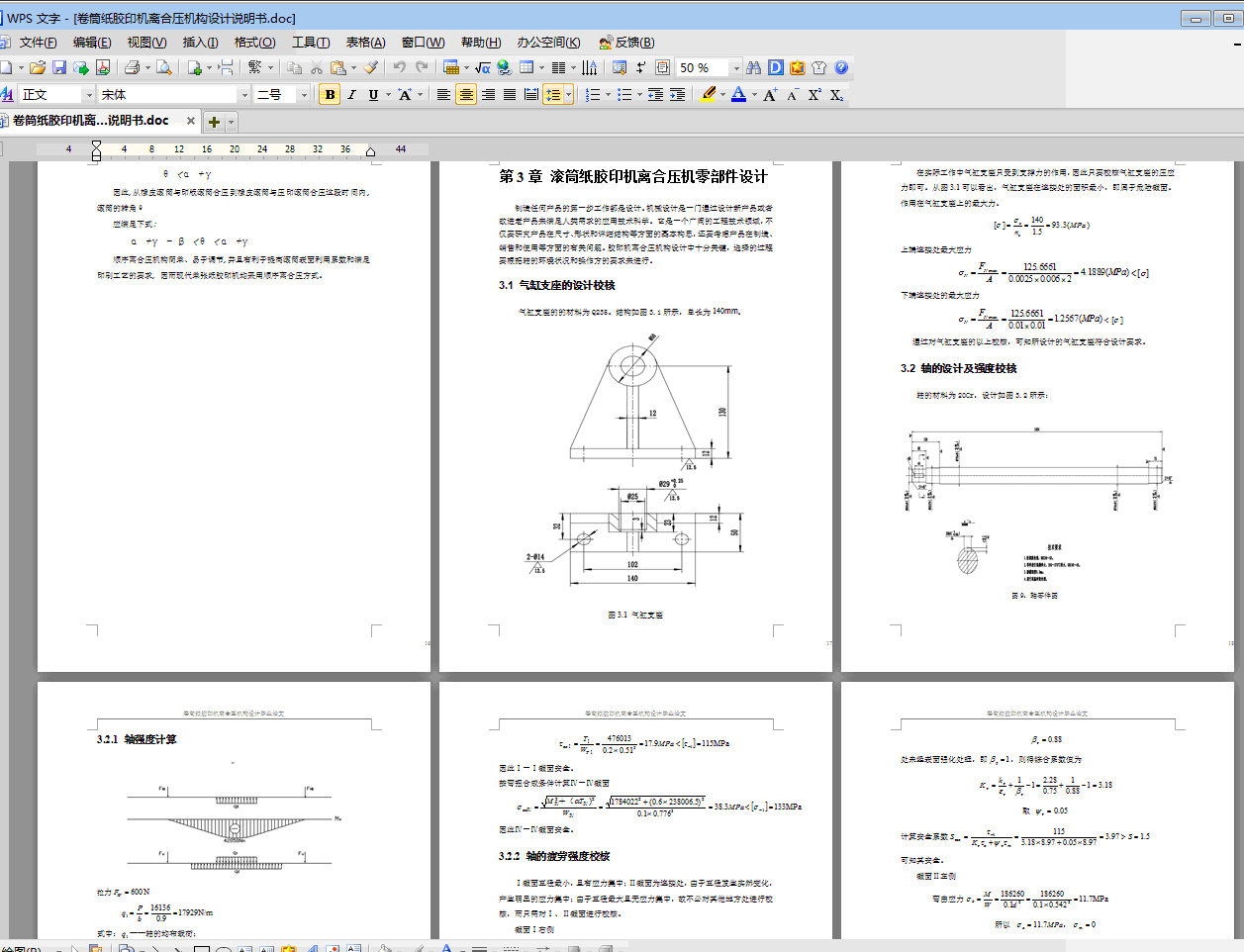Screen dimensions: 1244x952
Task: Redo the last undone action
Action: click(x=422, y=67)
